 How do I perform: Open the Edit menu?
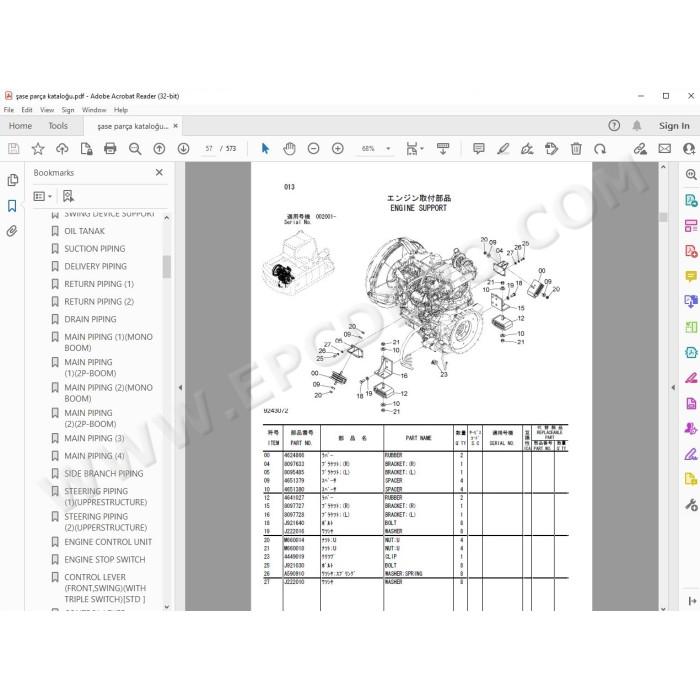click(x=27, y=110)
